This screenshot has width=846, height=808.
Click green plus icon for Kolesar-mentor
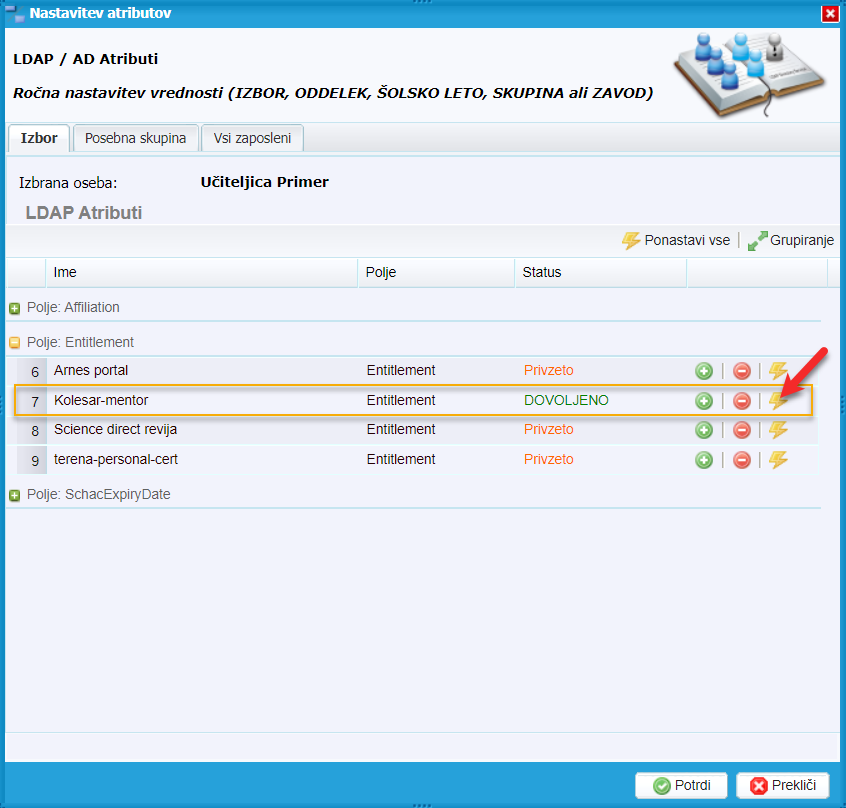(704, 401)
